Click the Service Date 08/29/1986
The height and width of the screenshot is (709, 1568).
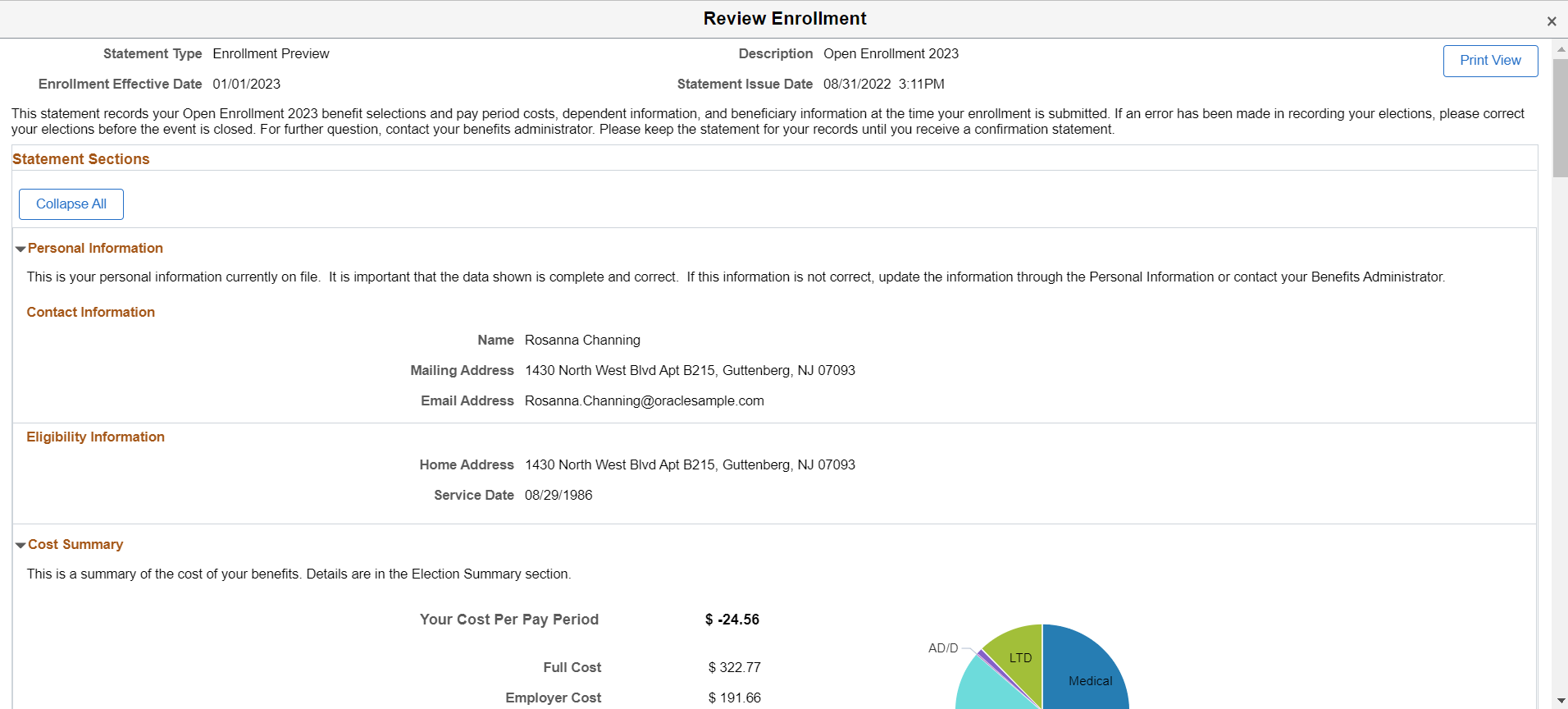[x=558, y=495]
